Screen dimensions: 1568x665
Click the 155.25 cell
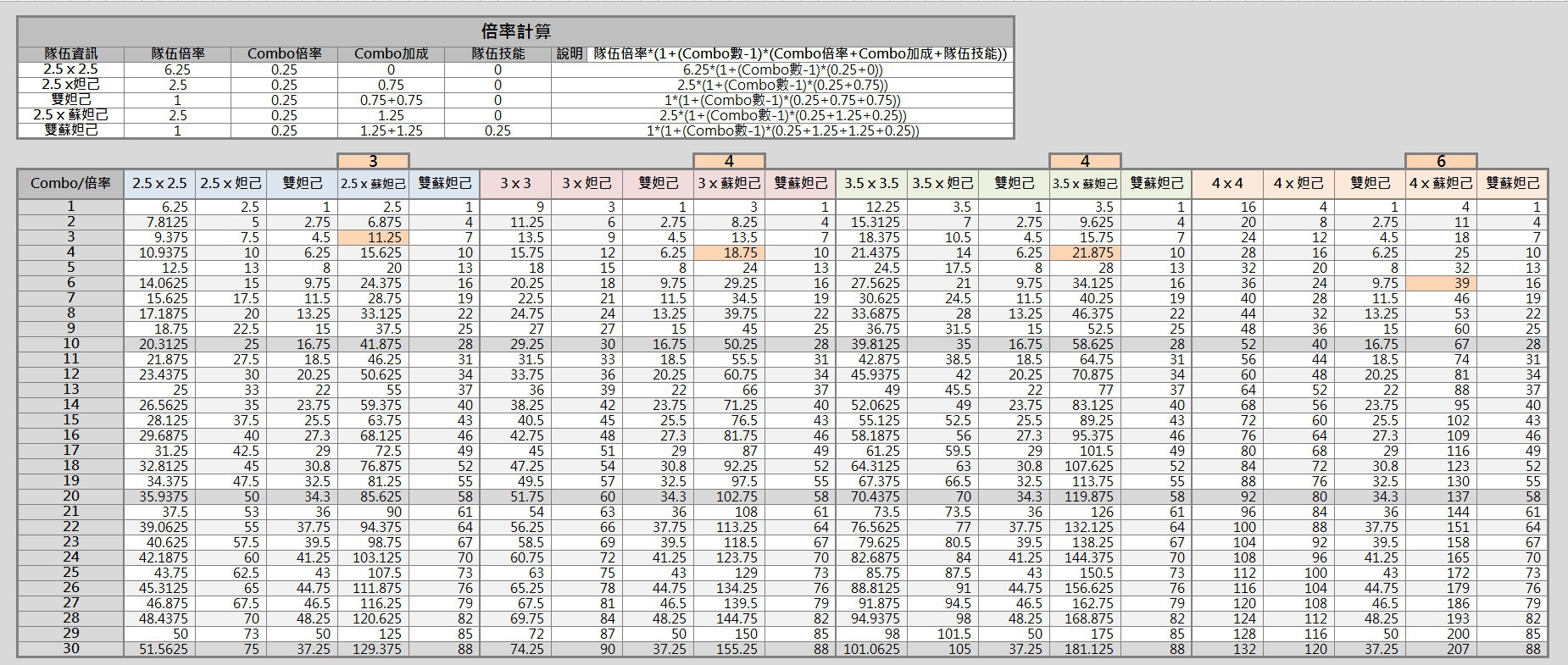[729, 649]
